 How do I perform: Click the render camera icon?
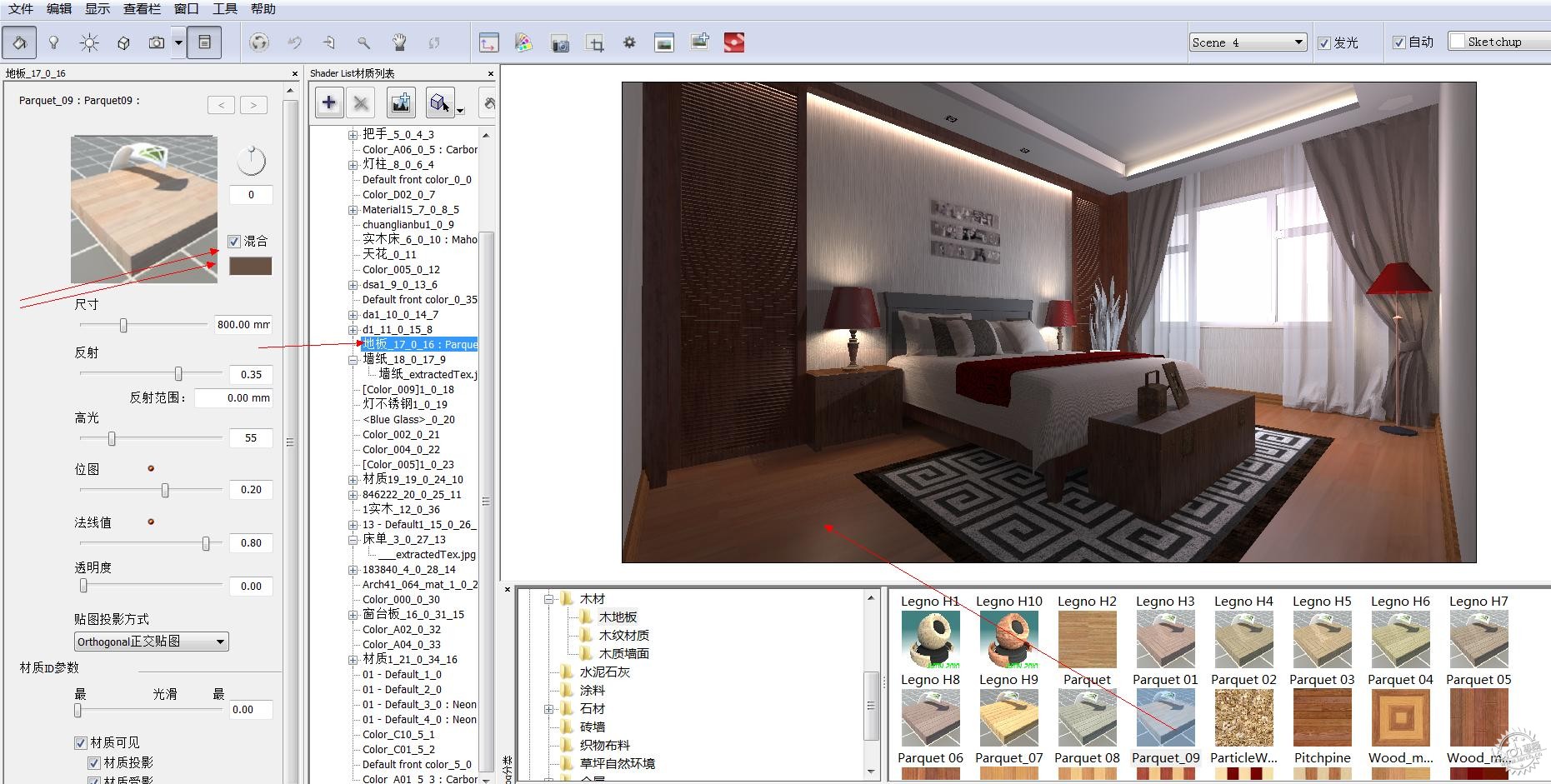[x=560, y=42]
